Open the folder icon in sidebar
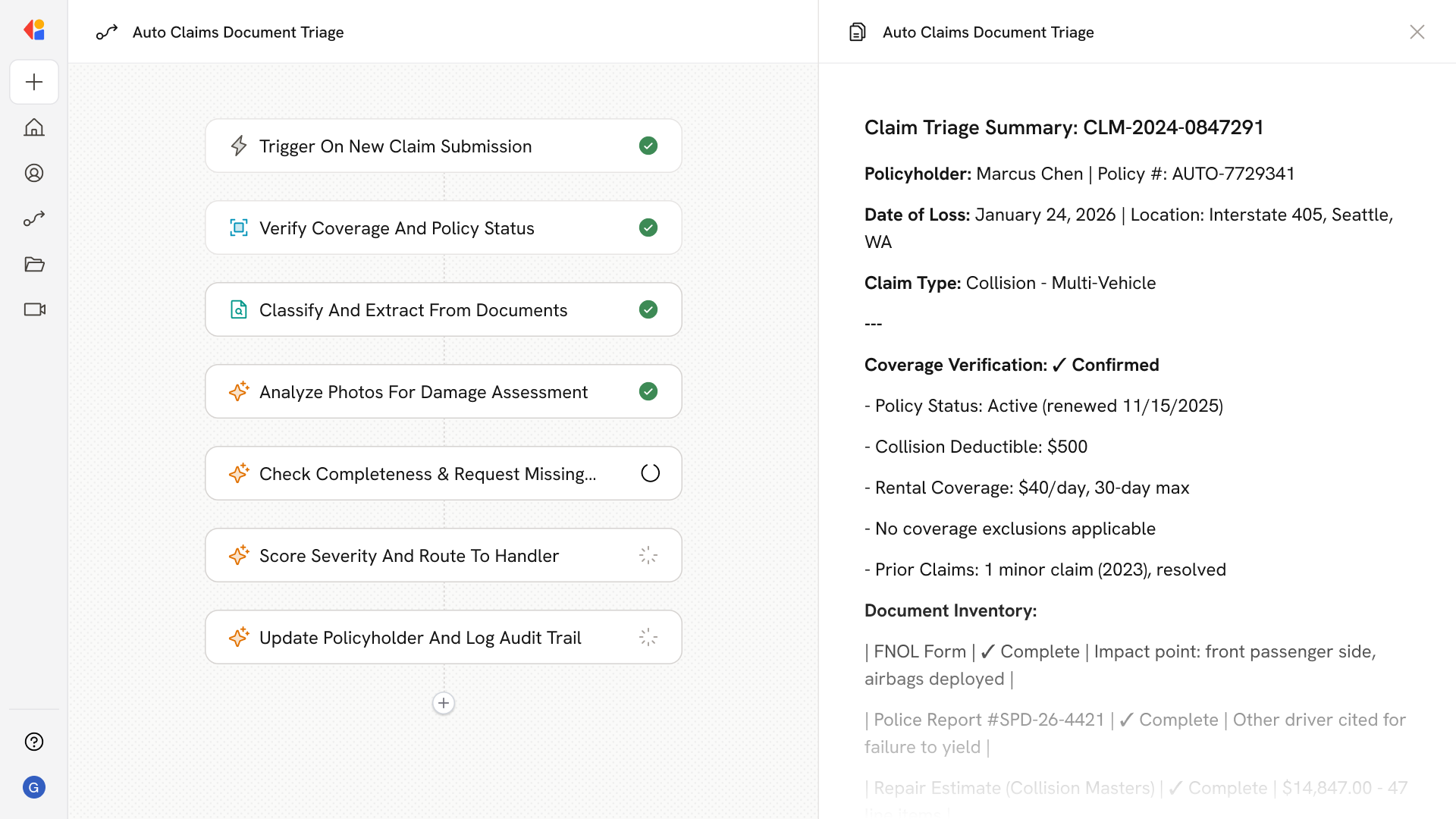Image resolution: width=1456 pixels, height=819 pixels. [x=34, y=264]
